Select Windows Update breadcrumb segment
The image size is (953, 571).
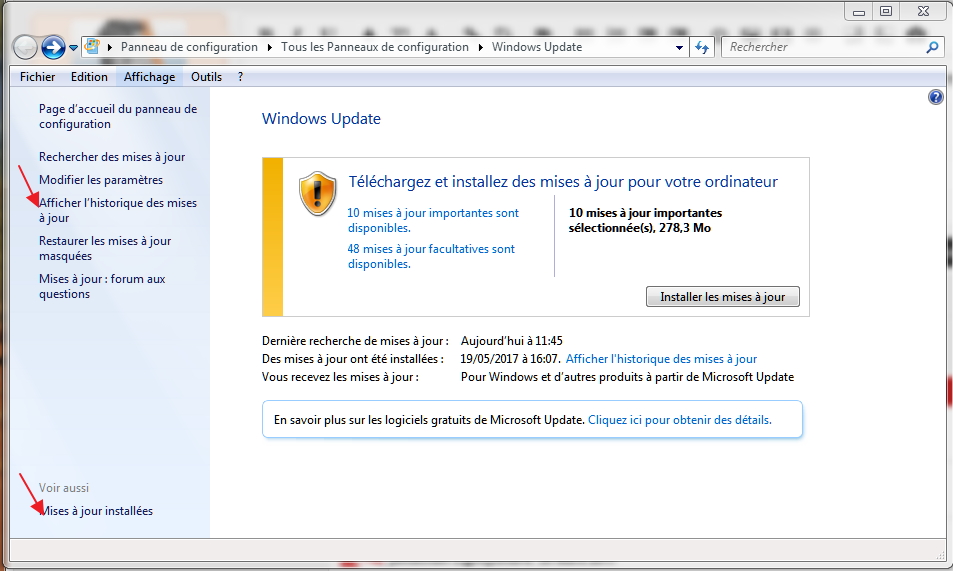[537, 47]
